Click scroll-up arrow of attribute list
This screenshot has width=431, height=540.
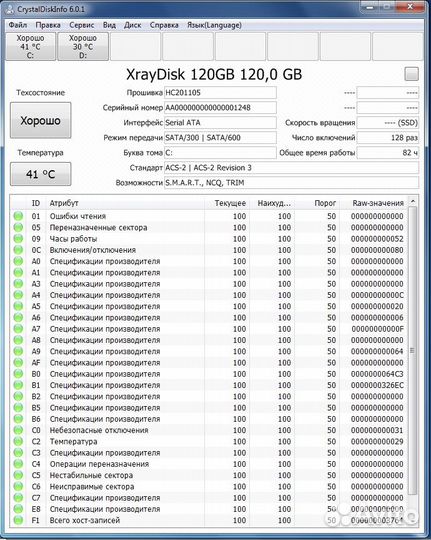(412, 201)
